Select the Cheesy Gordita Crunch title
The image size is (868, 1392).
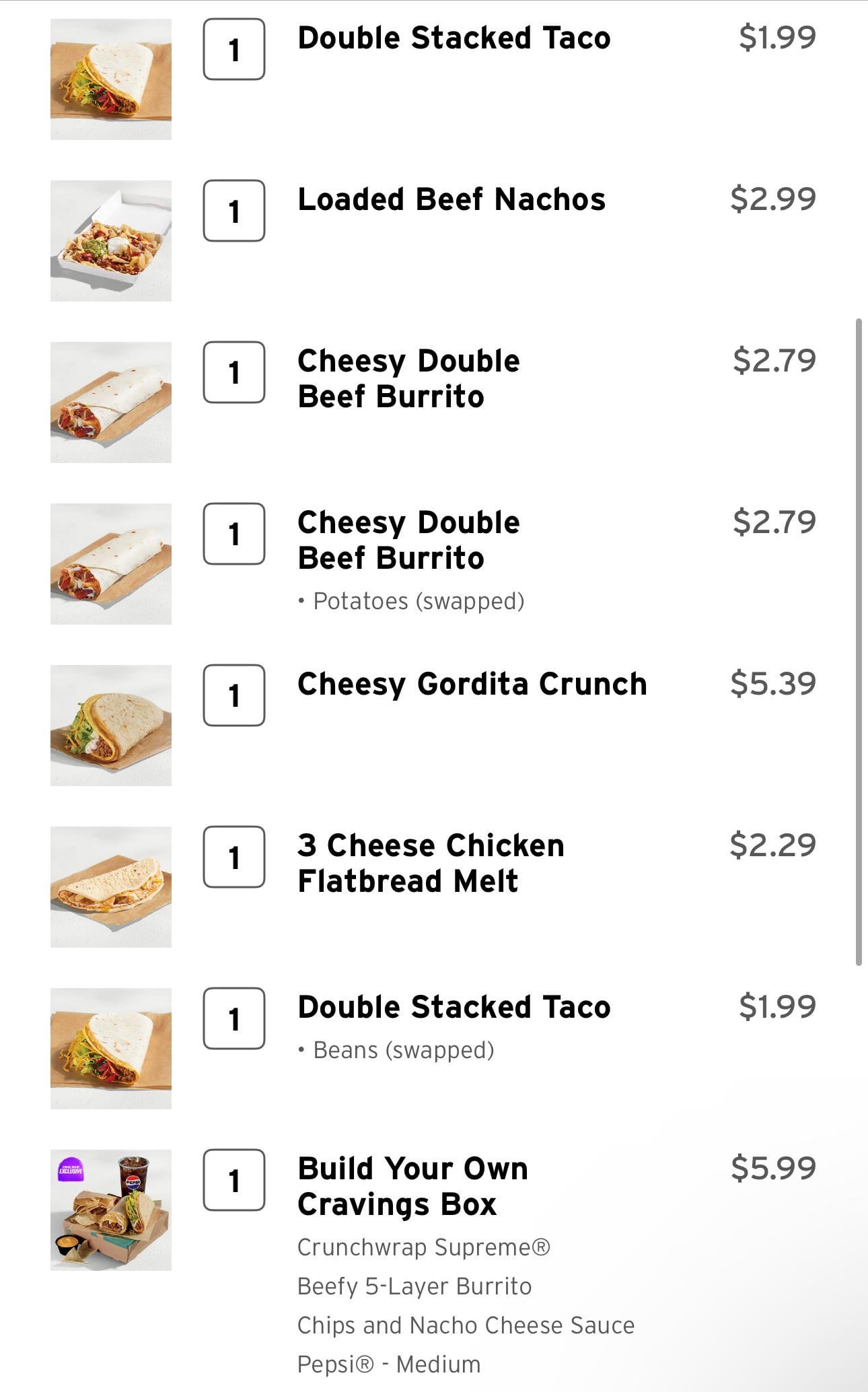tap(472, 684)
